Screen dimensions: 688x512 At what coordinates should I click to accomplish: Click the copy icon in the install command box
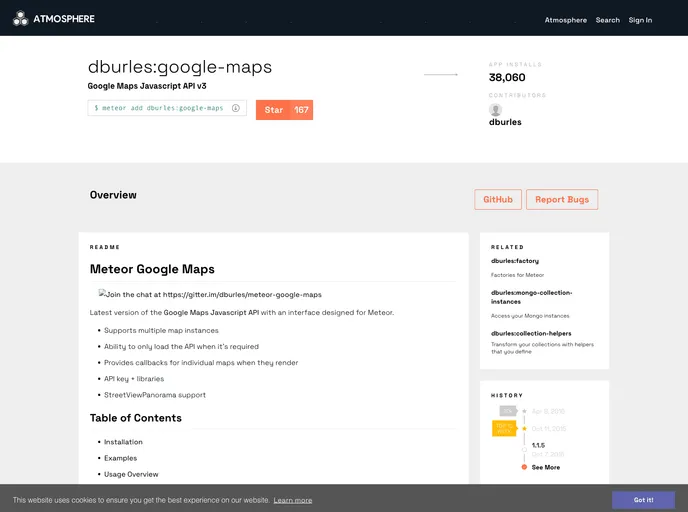pyautogui.click(x=236, y=108)
